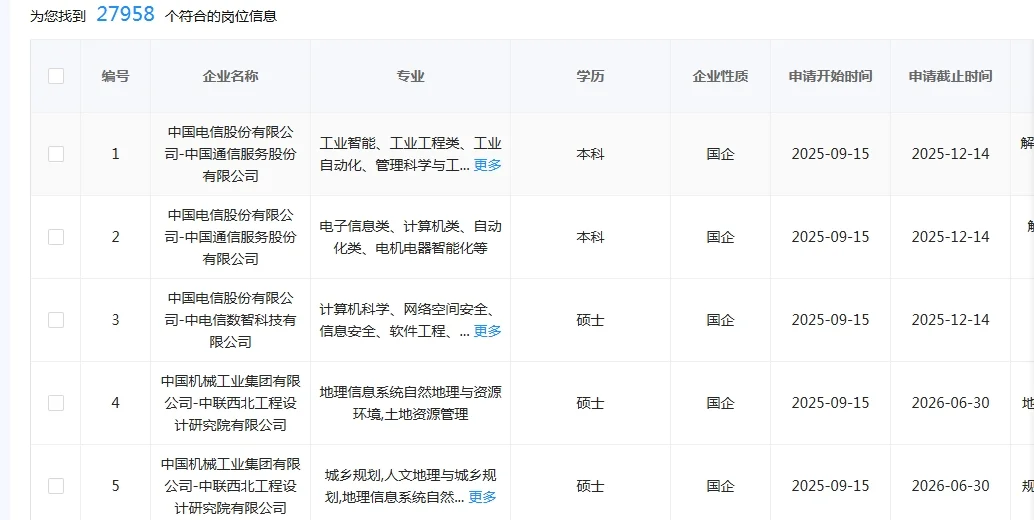The image size is (1034, 520).
Task: Click 硕士 education cell in row 4
Action: (590, 403)
